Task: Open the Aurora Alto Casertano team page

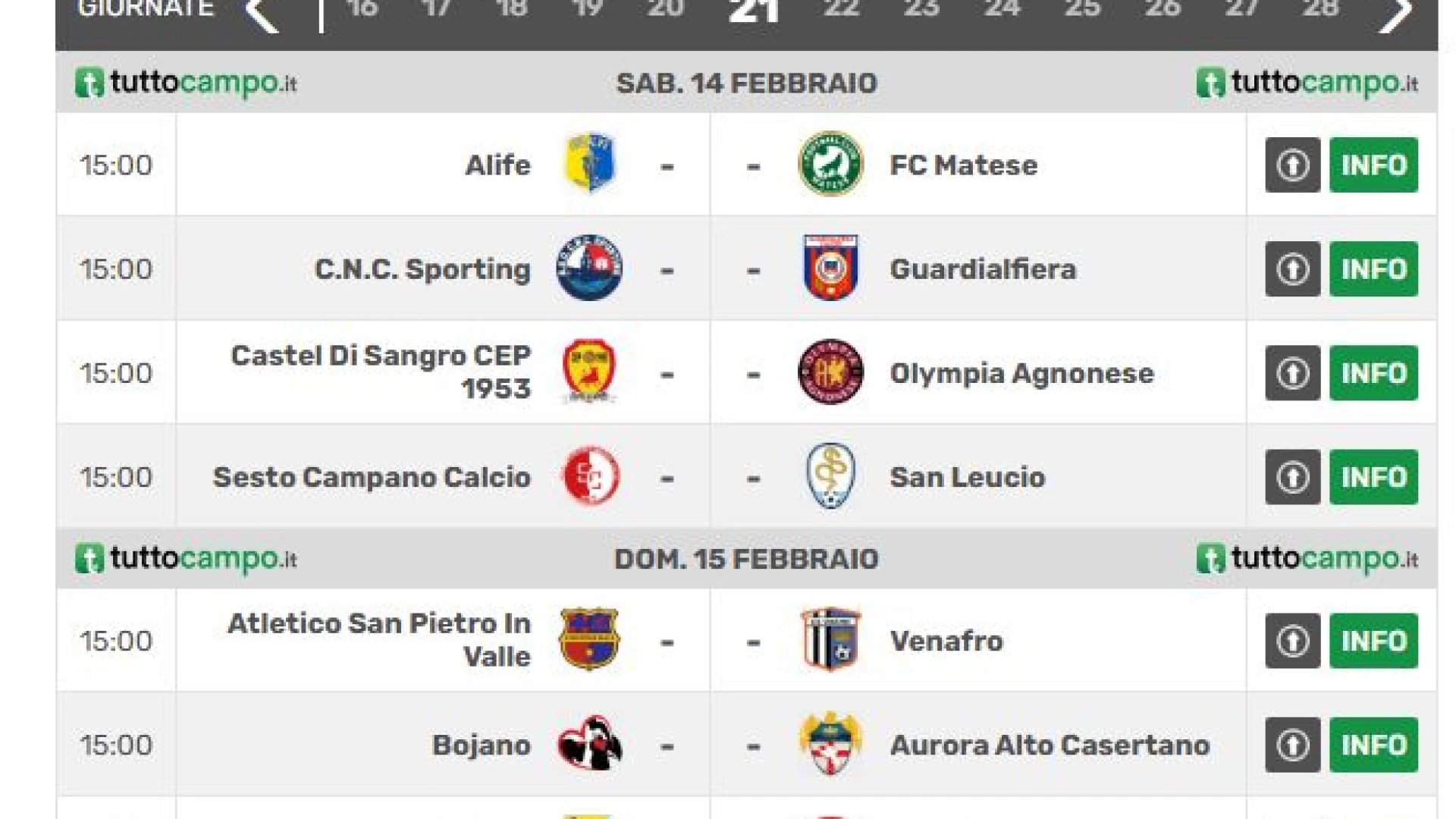Action: coord(1050,745)
